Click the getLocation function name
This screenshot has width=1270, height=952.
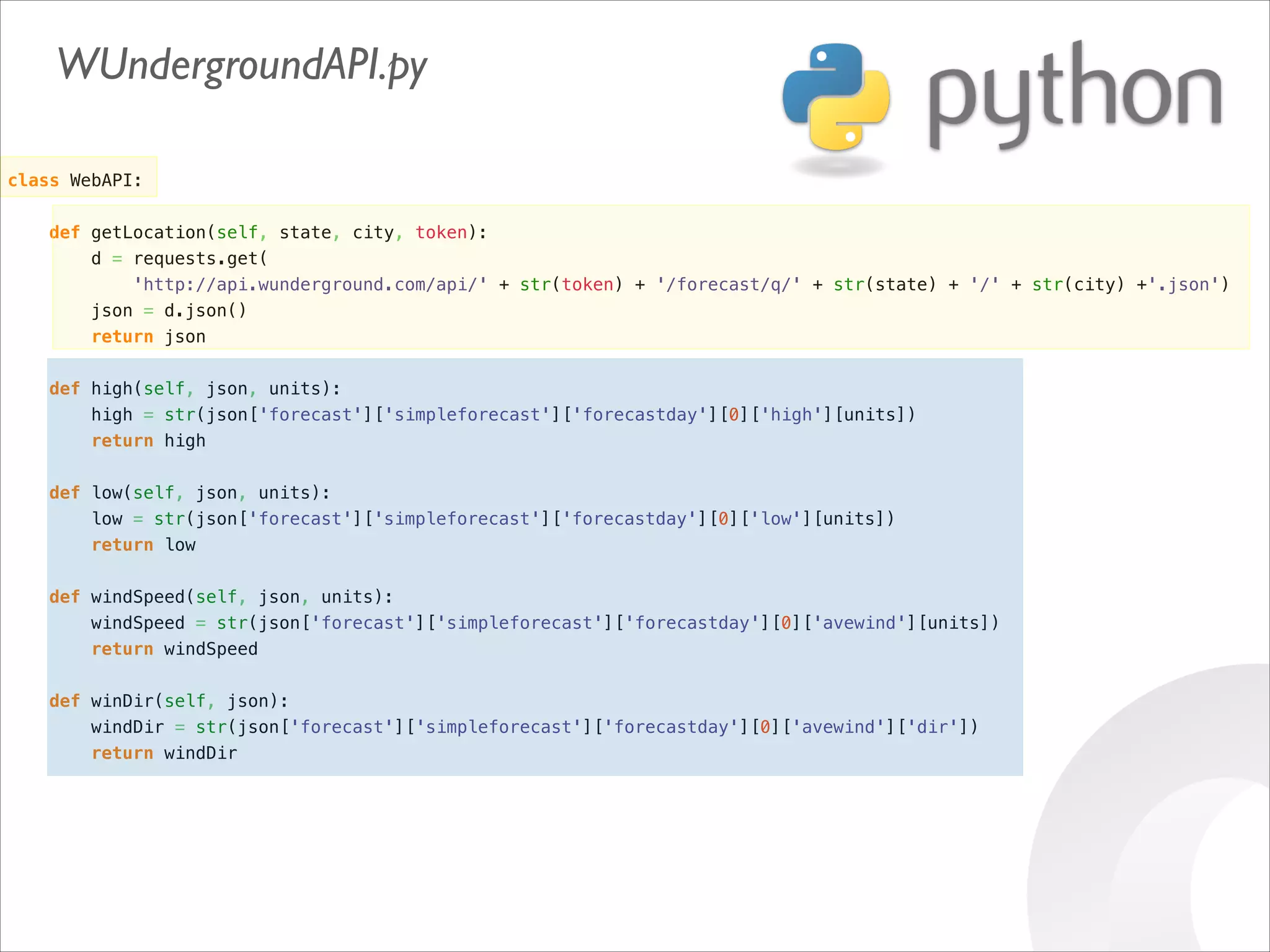click(x=148, y=232)
